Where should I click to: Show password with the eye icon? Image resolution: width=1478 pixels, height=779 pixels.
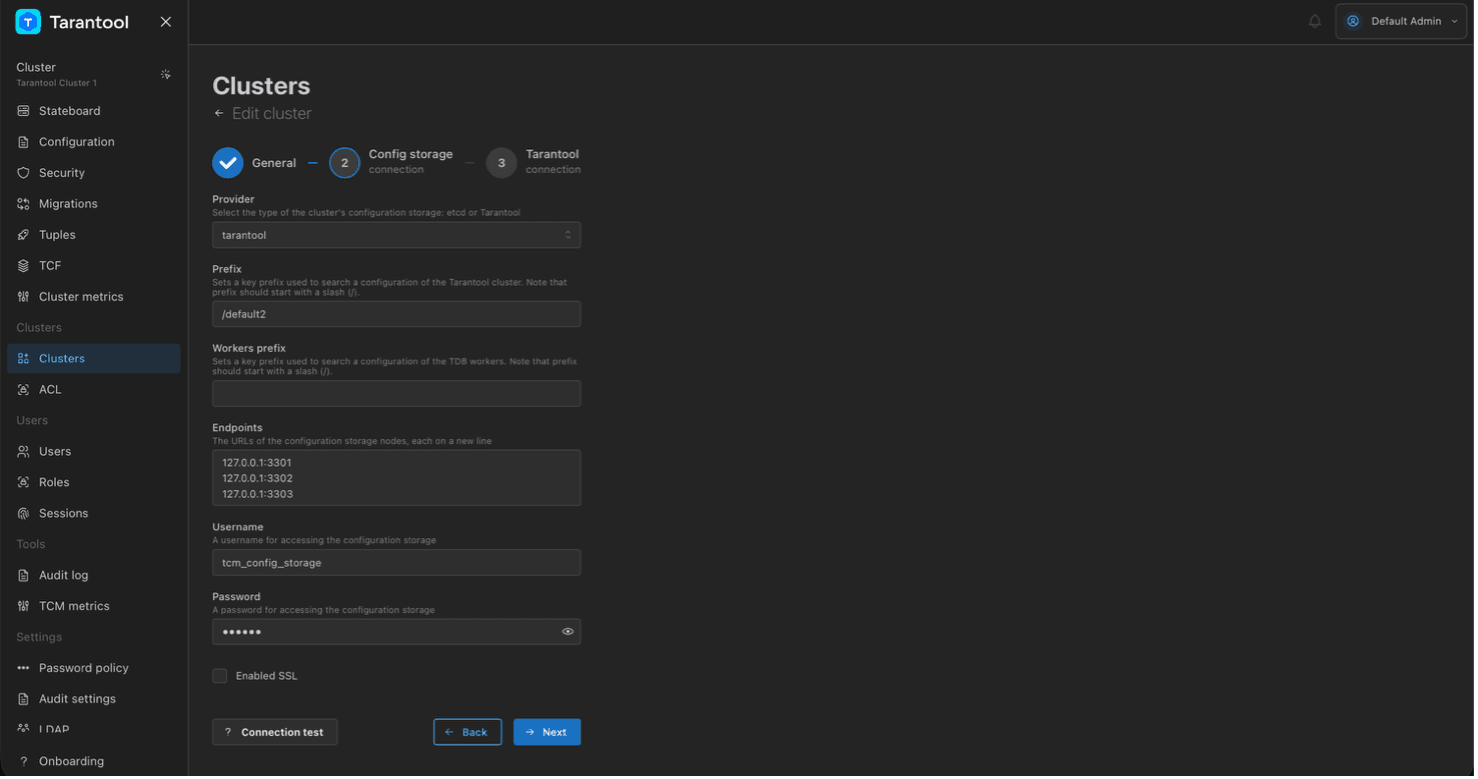[568, 632]
